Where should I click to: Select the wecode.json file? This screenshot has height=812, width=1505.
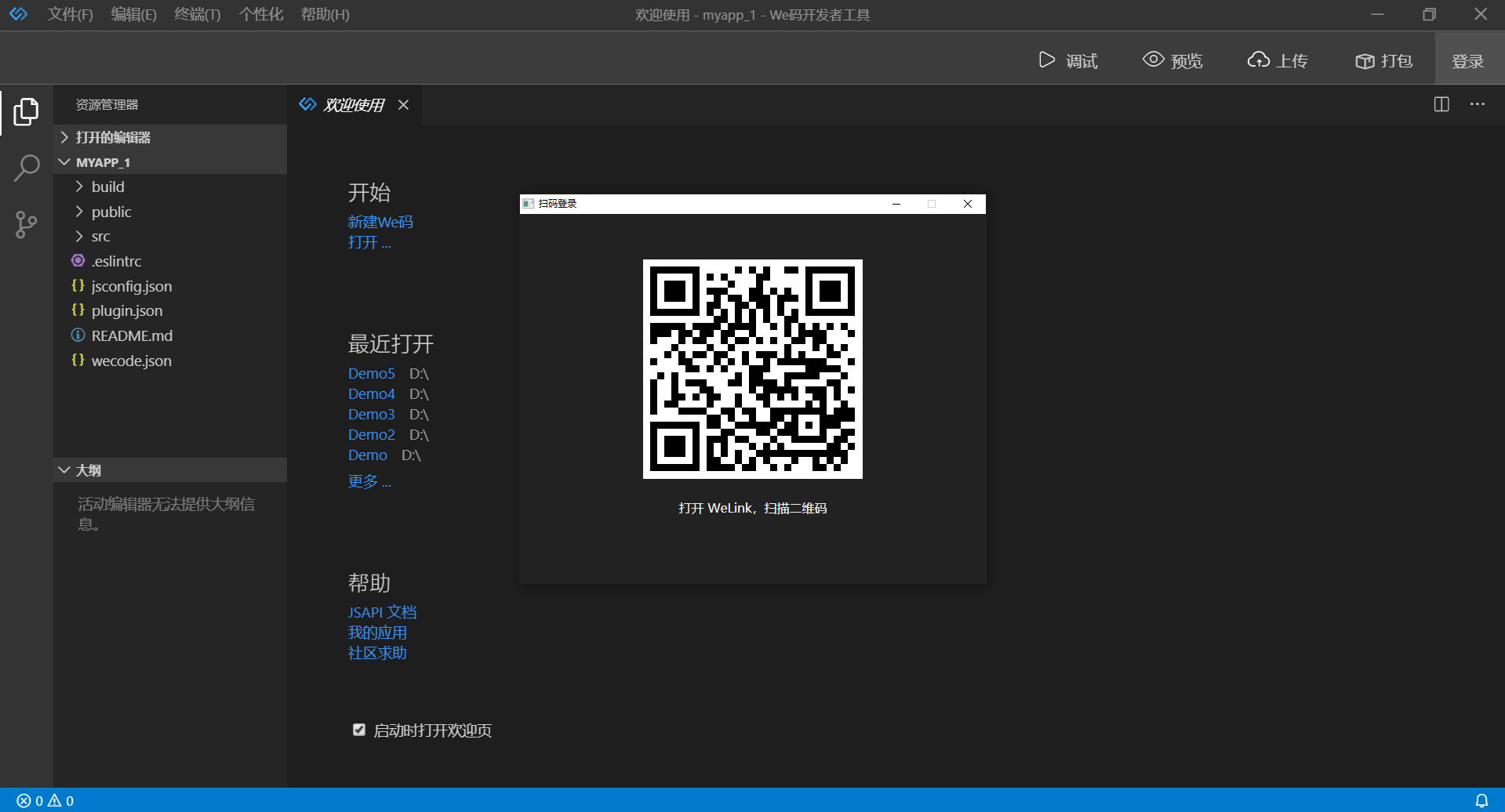(x=131, y=361)
